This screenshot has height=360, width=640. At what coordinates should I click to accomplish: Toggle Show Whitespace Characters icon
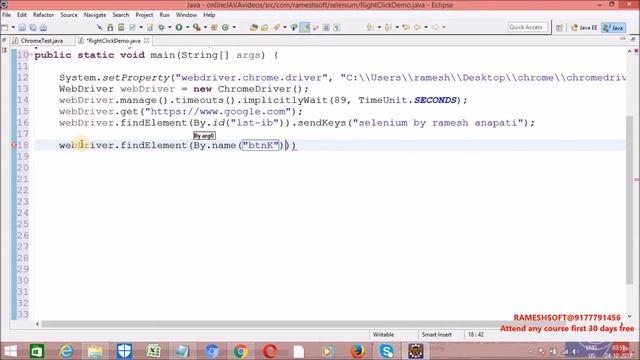337,27
